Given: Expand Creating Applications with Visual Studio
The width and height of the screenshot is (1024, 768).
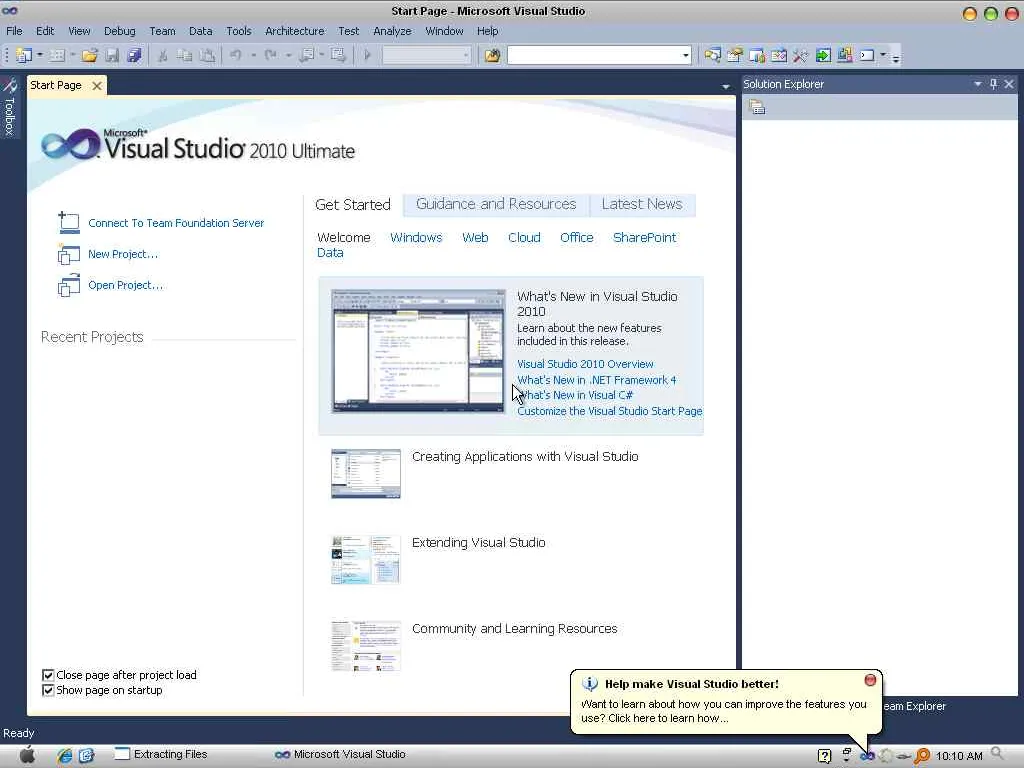Looking at the screenshot, I should [525, 457].
